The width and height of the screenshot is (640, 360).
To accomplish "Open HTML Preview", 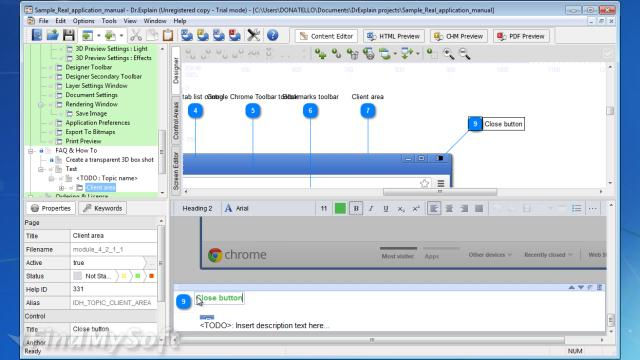I will point(393,36).
